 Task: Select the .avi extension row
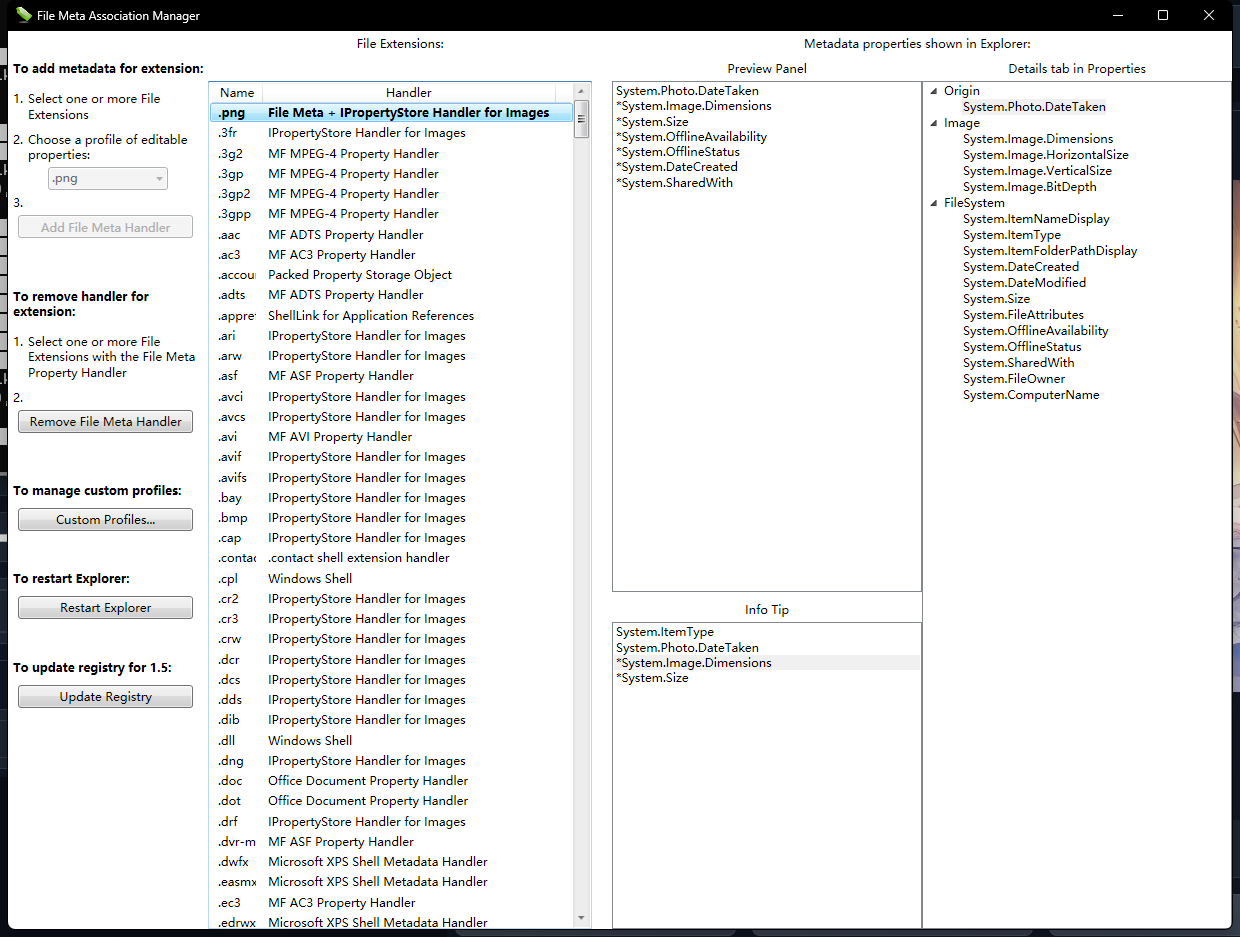[x=393, y=437]
